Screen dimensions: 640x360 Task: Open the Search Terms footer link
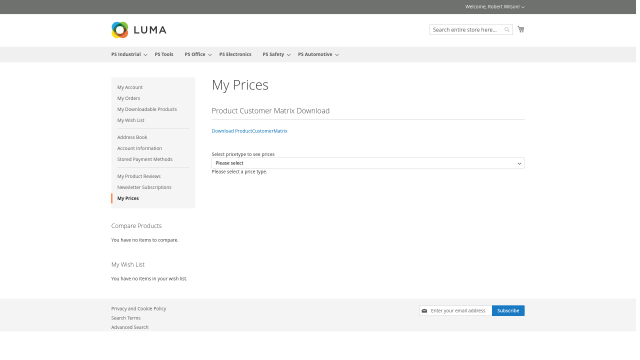click(x=126, y=318)
